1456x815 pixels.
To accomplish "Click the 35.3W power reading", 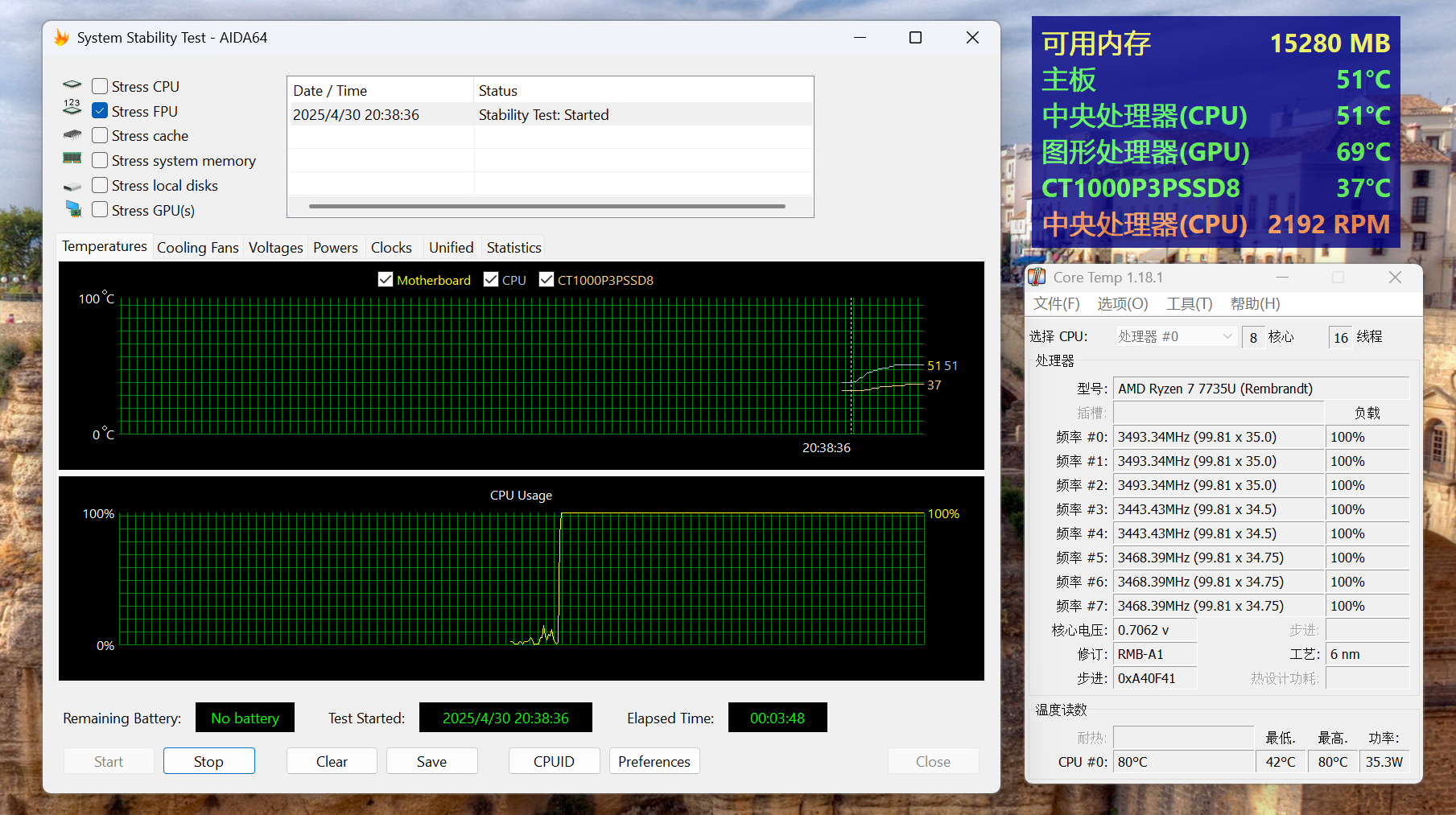I will [x=1384, y=761].
